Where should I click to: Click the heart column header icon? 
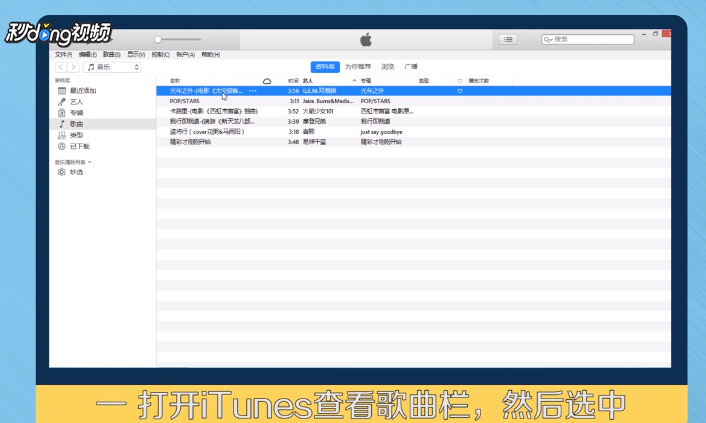tap(460, 81)
